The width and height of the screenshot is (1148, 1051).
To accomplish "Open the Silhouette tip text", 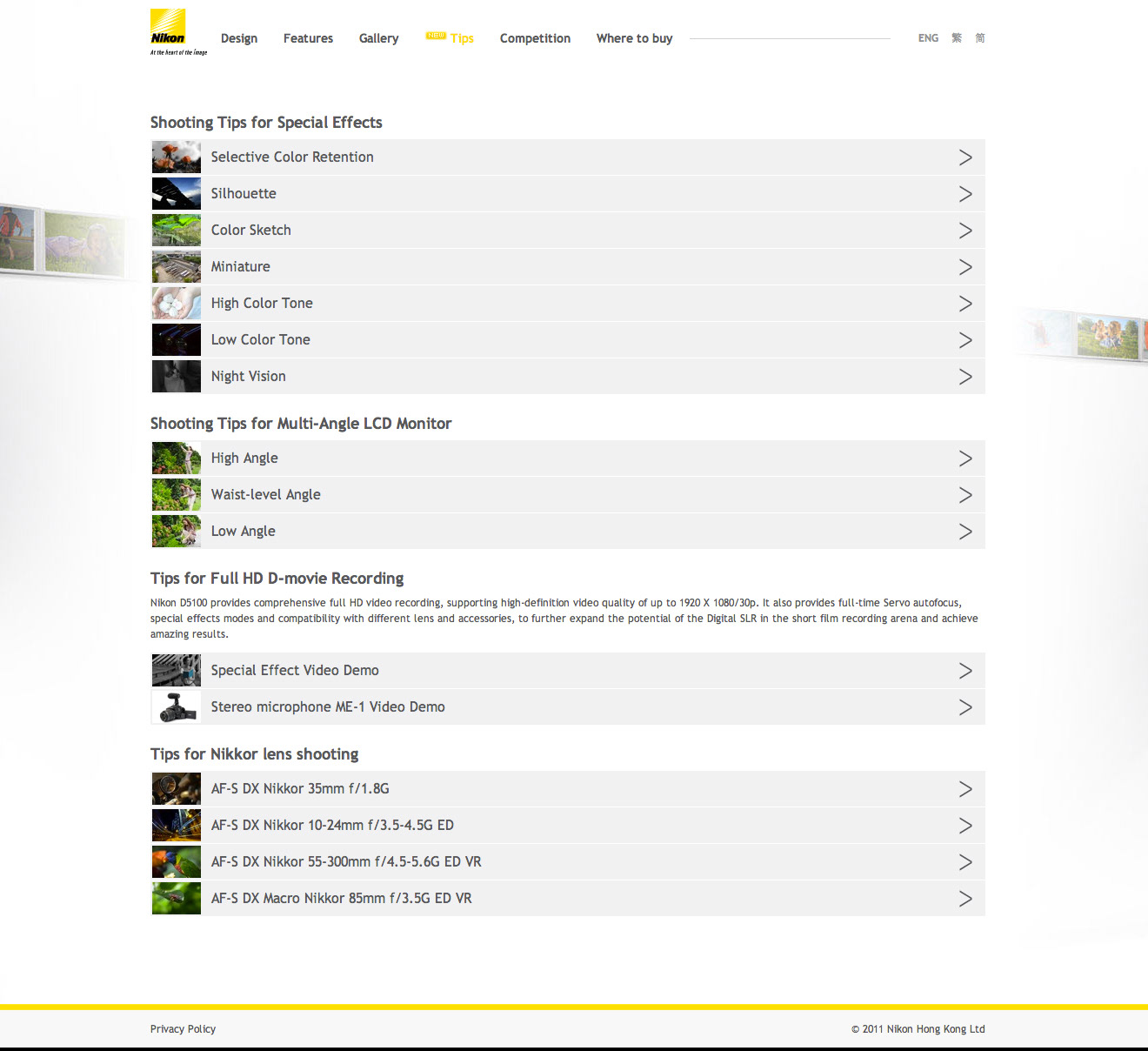I will (x=244, y=194).
